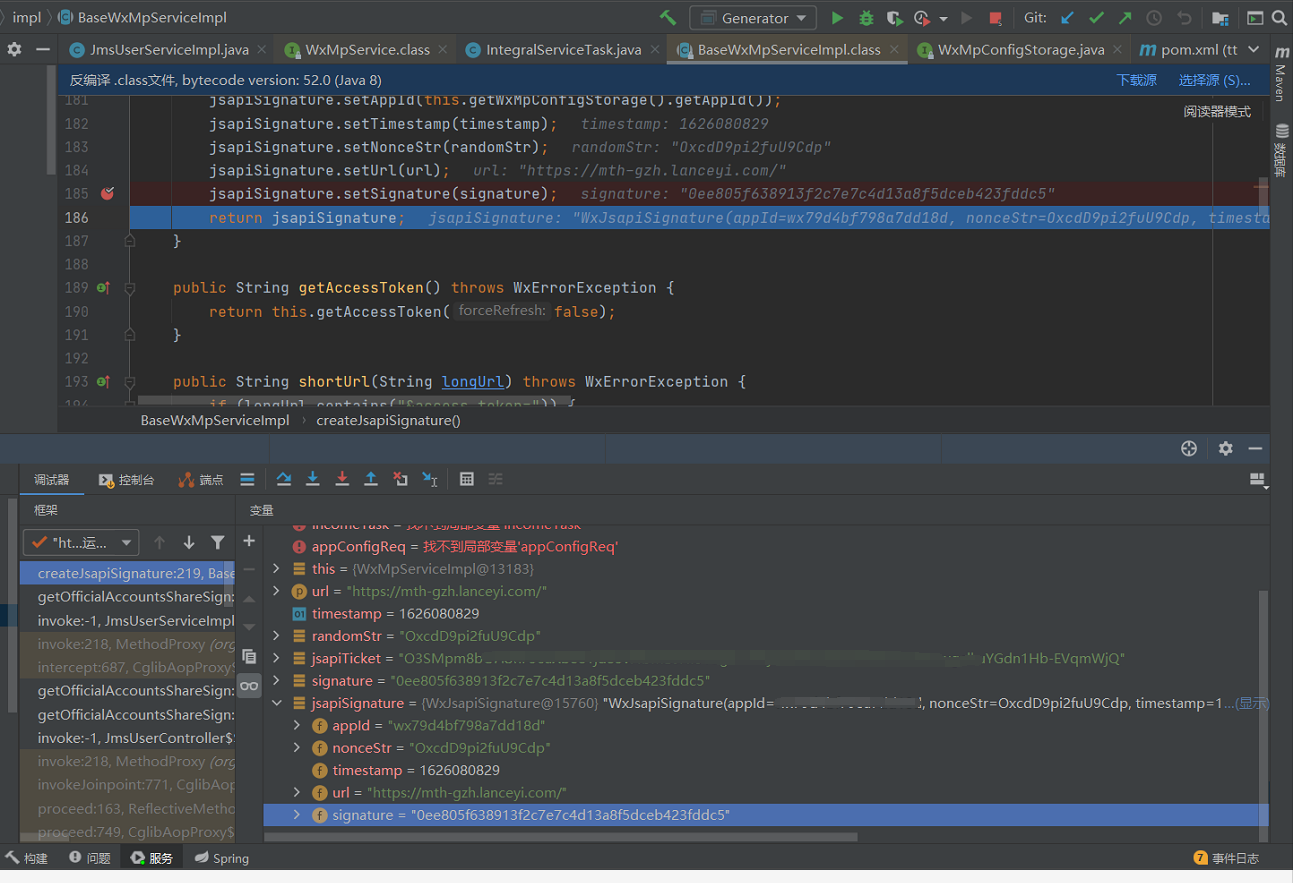Viewport: 1293px width, 883px height.
Task: Click the profiler run icon
Action: 921,18
